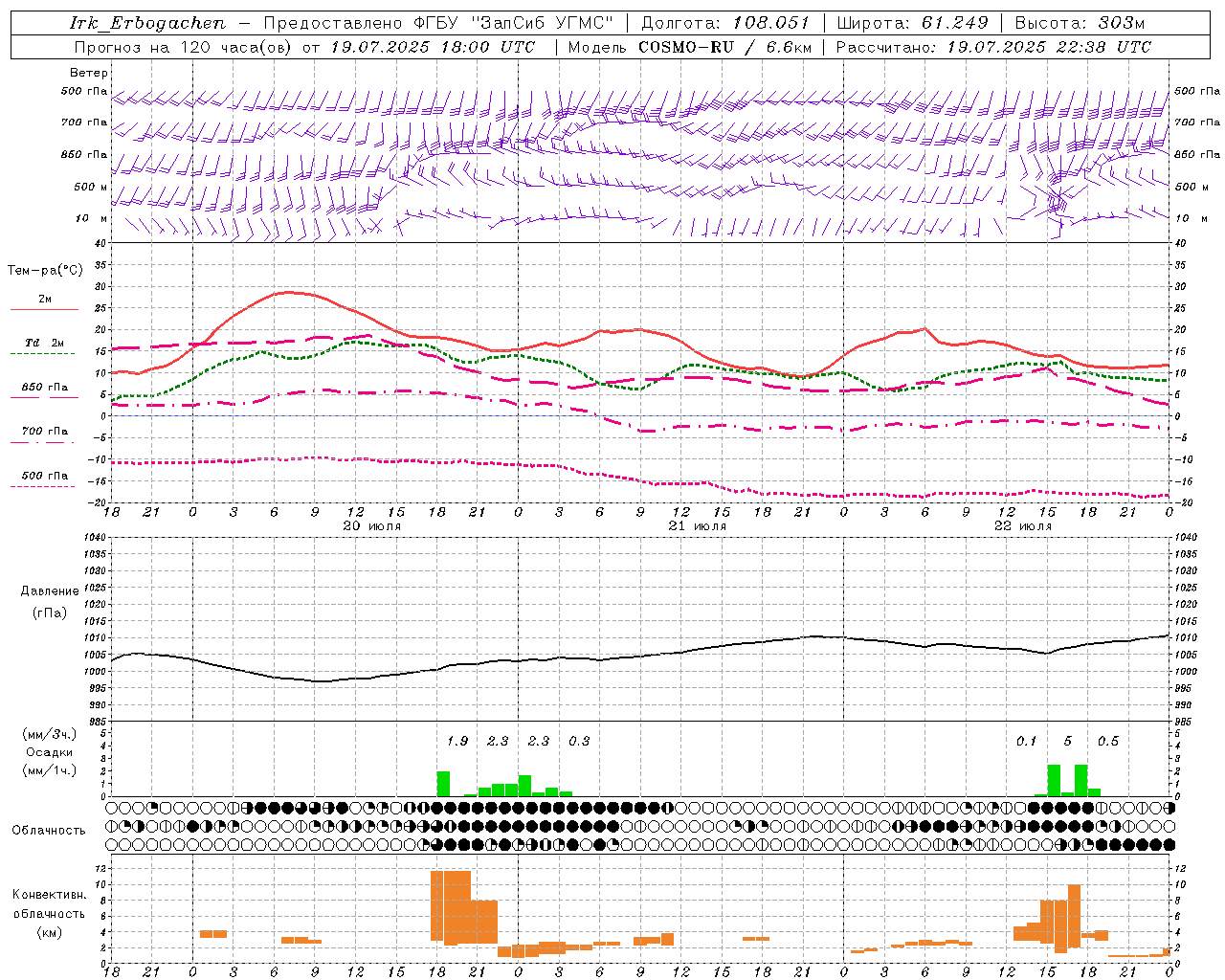This screenshot has height=980, width=1225.
Task: Click the 0.3 precipitation total value
Action: pos(579,741)
